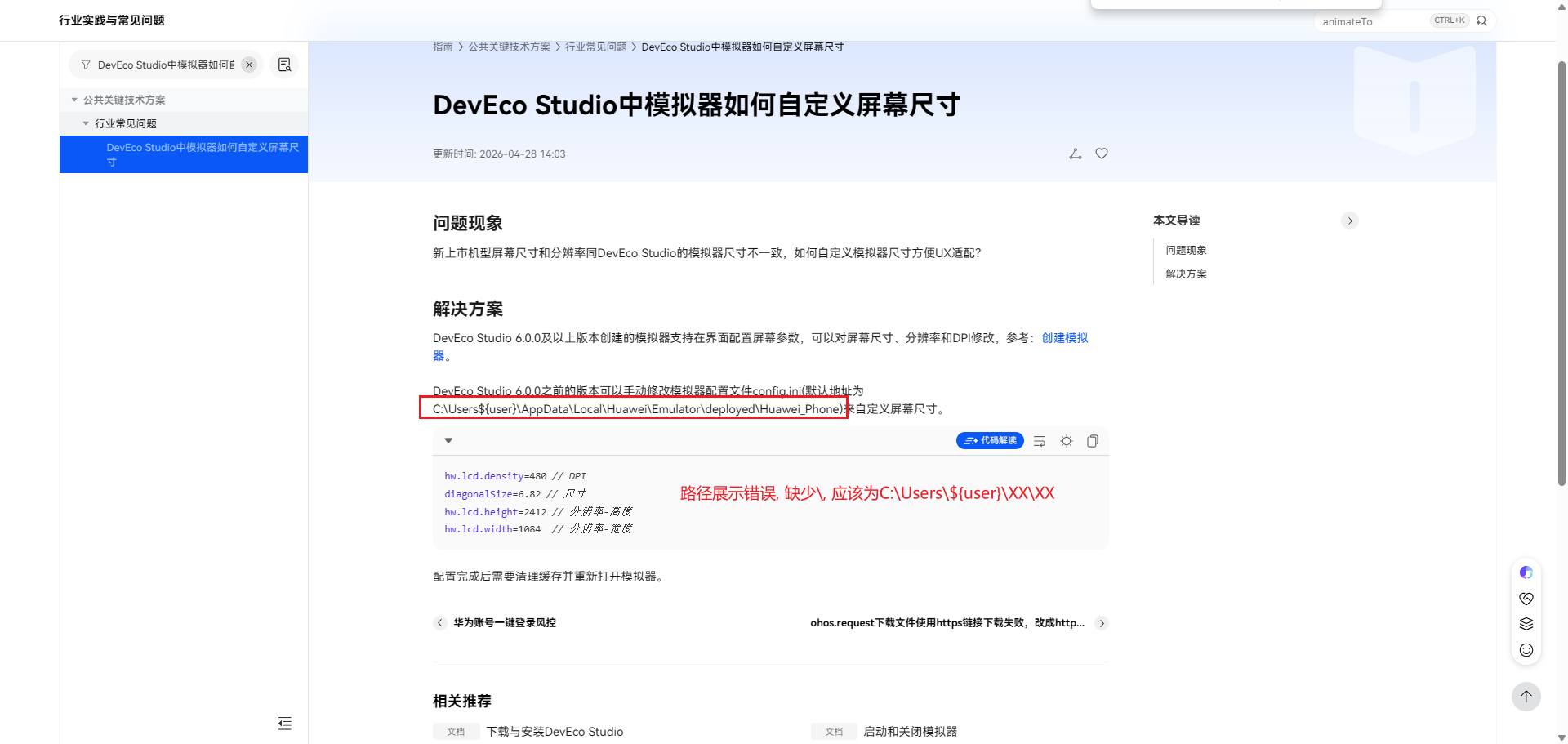Click the diagonalSize=6.82 code line
The width and height of the screenshot is (1568, 744).
tap(514, 494)
